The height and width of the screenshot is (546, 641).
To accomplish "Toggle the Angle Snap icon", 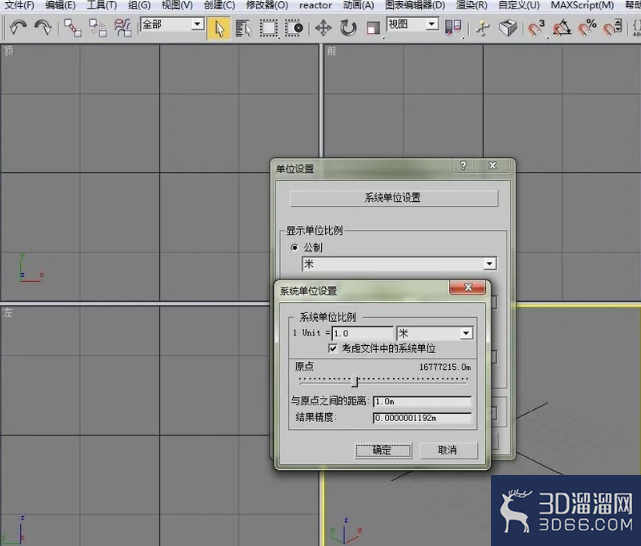I will pyautogui.click(x=562, y=28).
